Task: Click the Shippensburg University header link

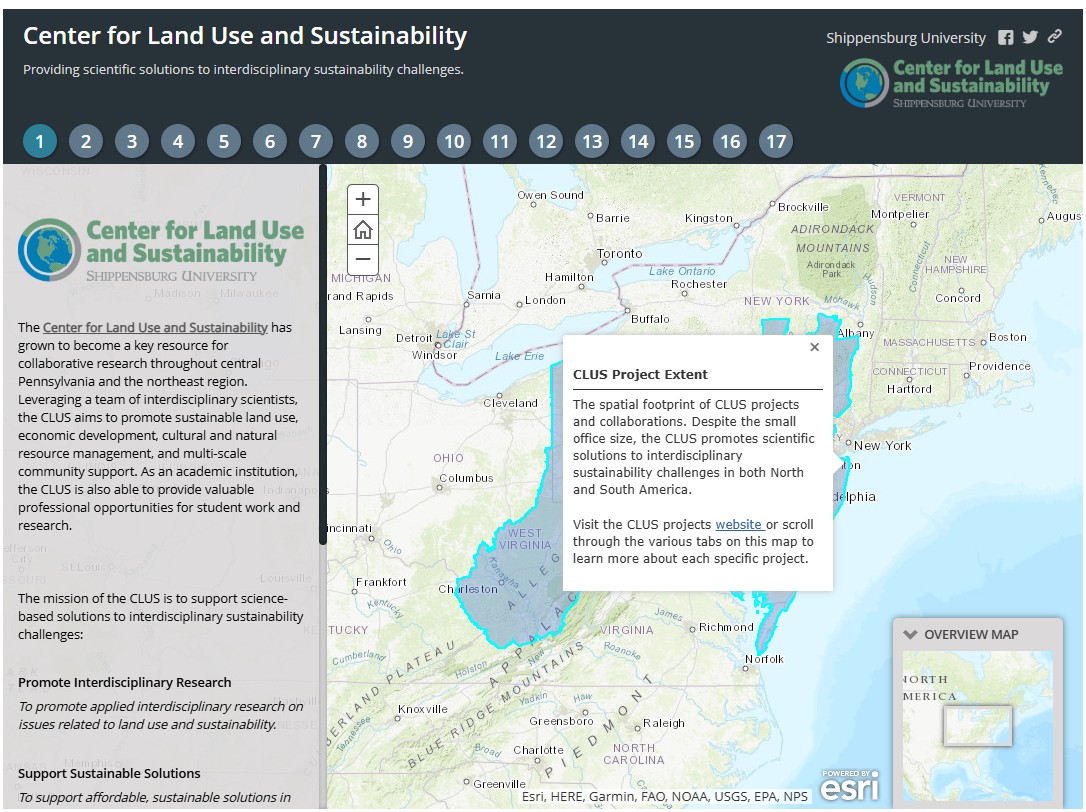Action: pos(905,38)
